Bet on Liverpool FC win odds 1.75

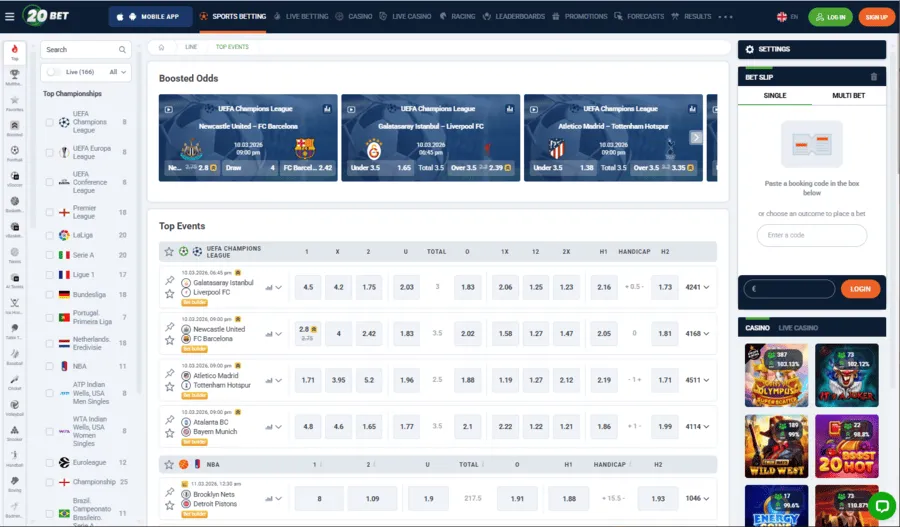coord(369,287)
